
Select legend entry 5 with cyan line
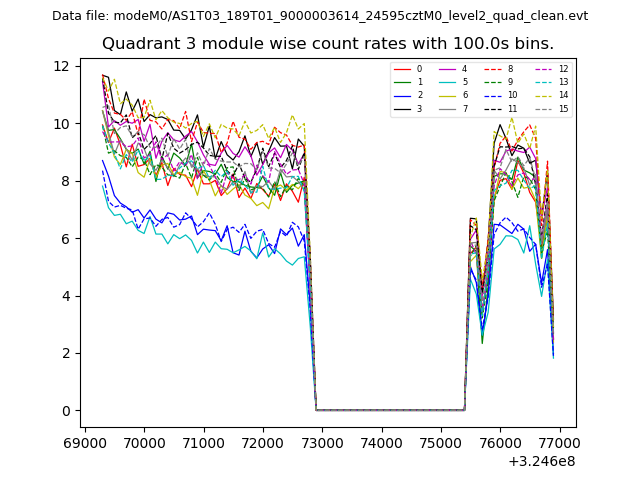[449, 82]
